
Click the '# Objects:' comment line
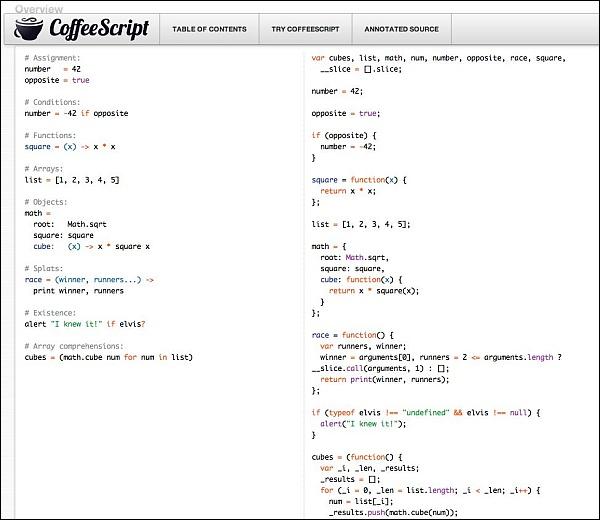pyautogui.click(x=46, y=202)
